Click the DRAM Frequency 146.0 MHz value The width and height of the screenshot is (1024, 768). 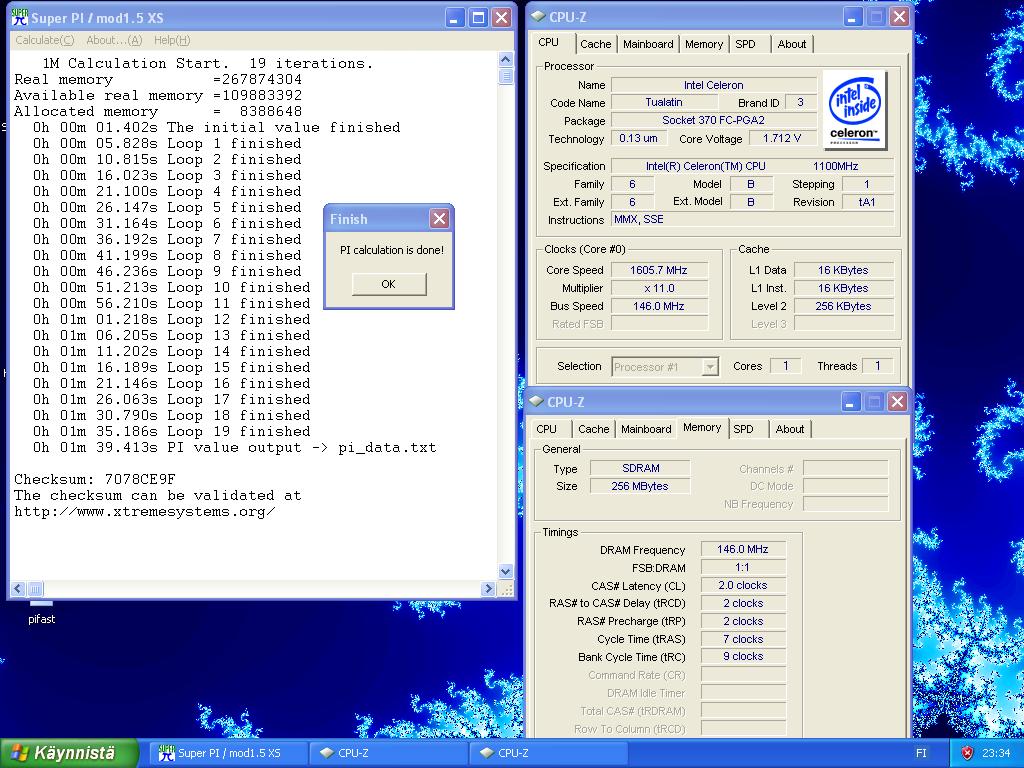(743, 549)
